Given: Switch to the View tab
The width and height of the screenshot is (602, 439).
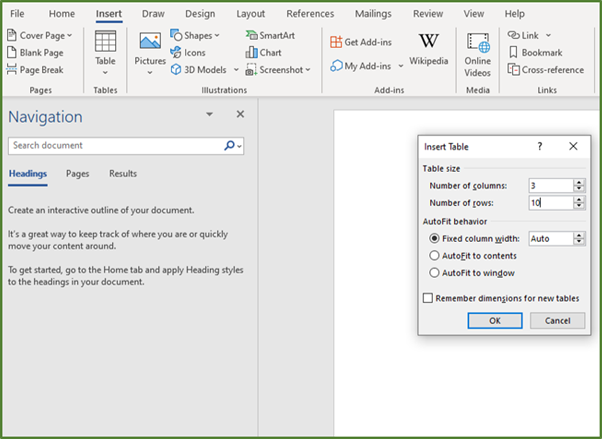Looking at the screenshot, I should pyautogui.click(x=474, y=14).
